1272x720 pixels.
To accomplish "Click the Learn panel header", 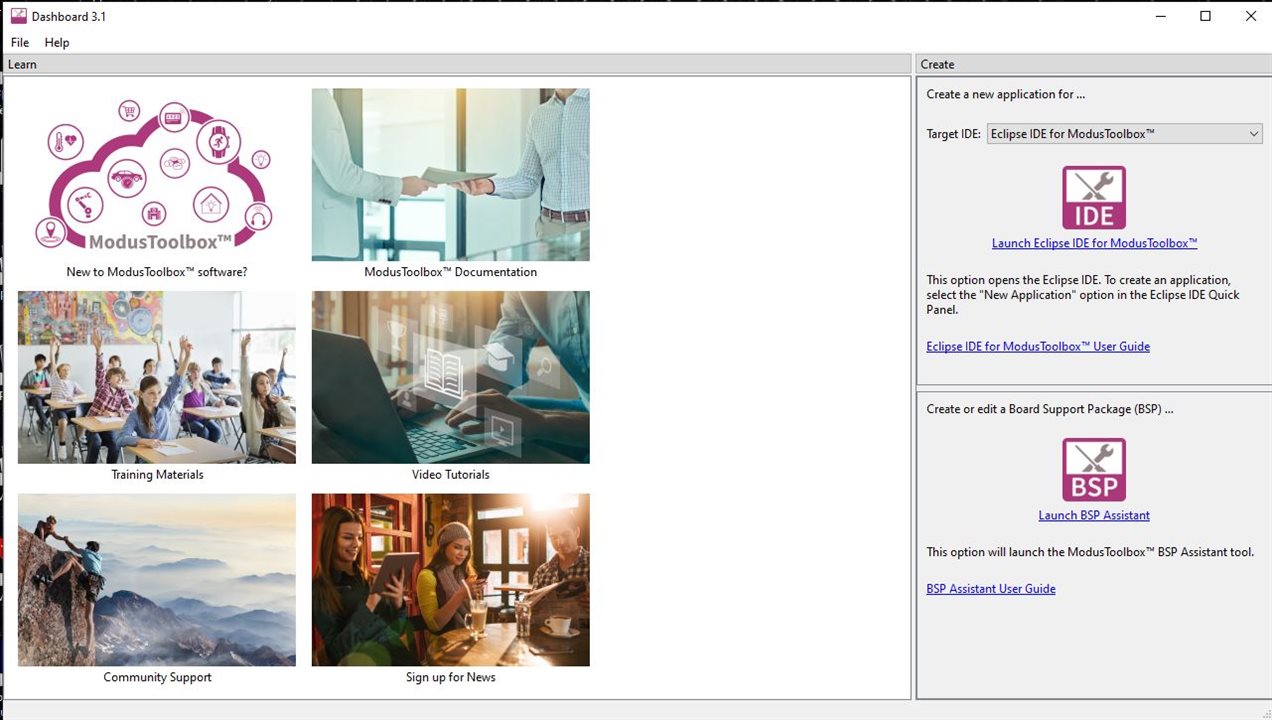I will (457, 64).
